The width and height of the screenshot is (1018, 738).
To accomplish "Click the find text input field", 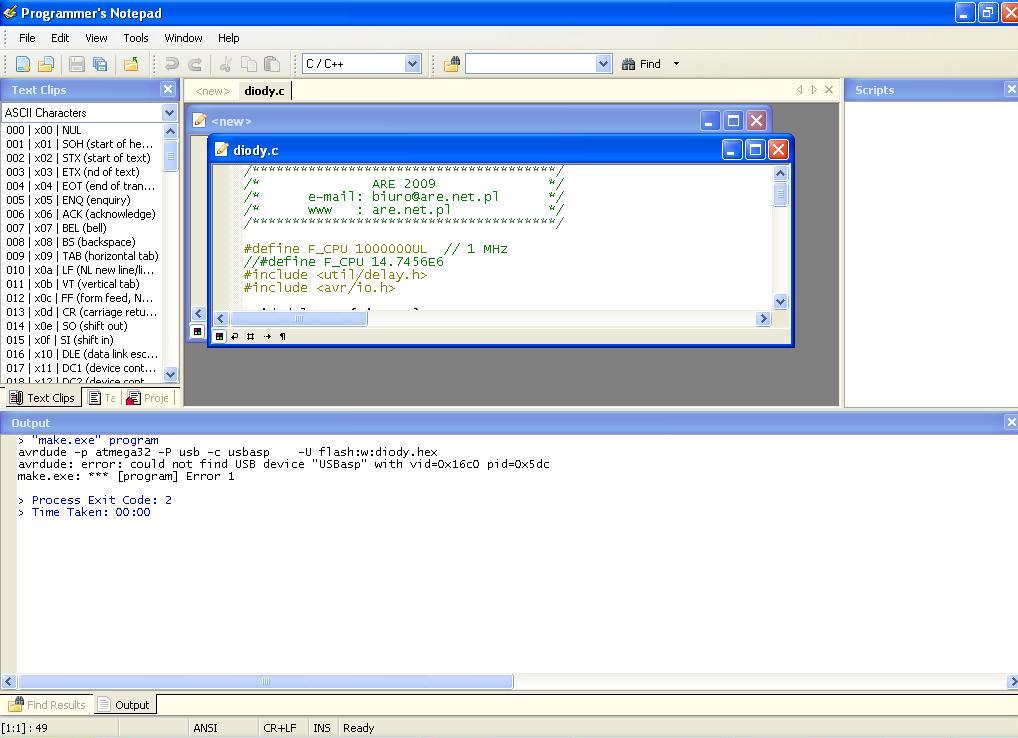I will coord(530,64).
